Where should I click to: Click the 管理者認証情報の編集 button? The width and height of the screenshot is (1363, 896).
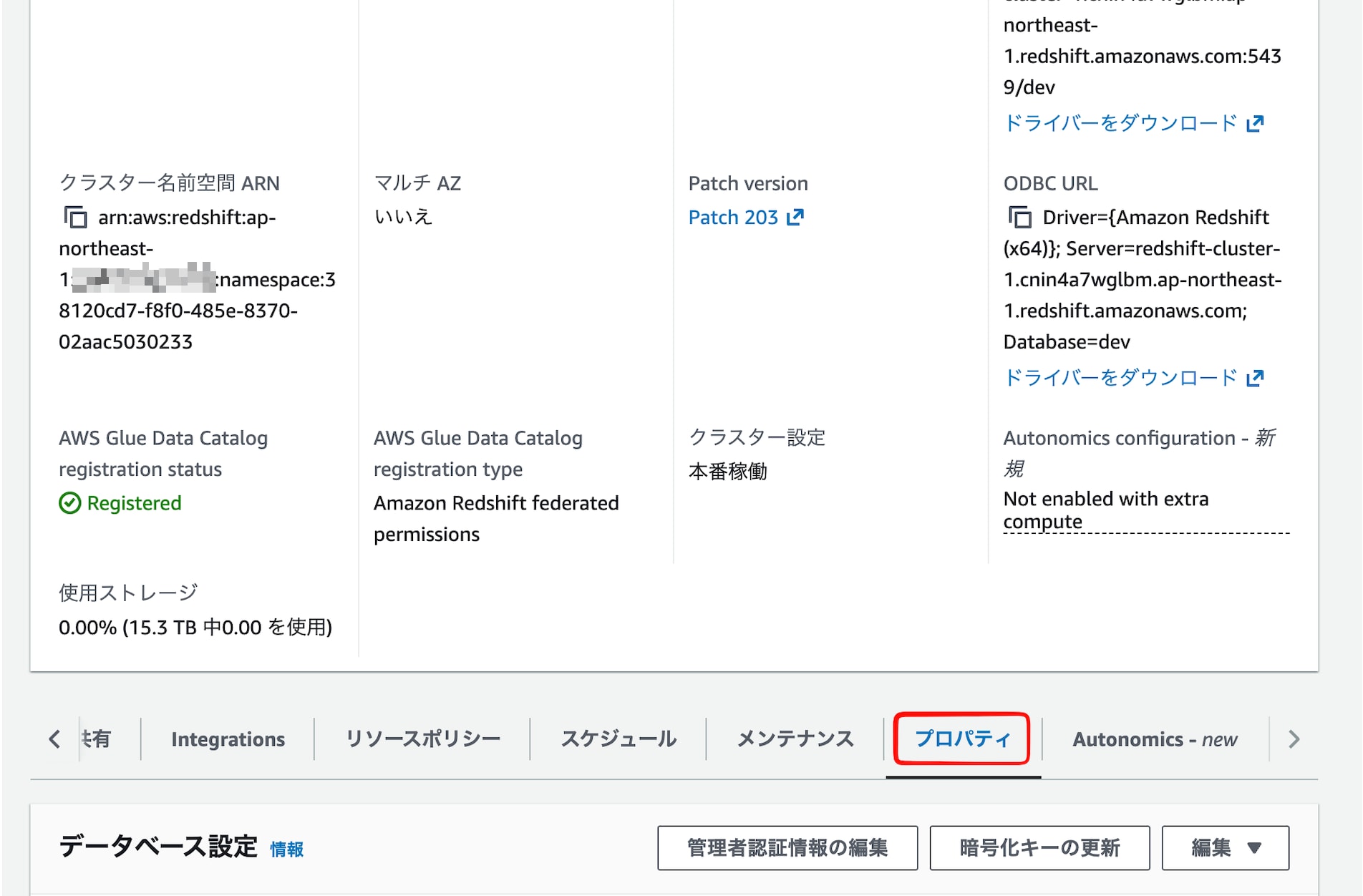pyautogui.click(x=787, y=848)
